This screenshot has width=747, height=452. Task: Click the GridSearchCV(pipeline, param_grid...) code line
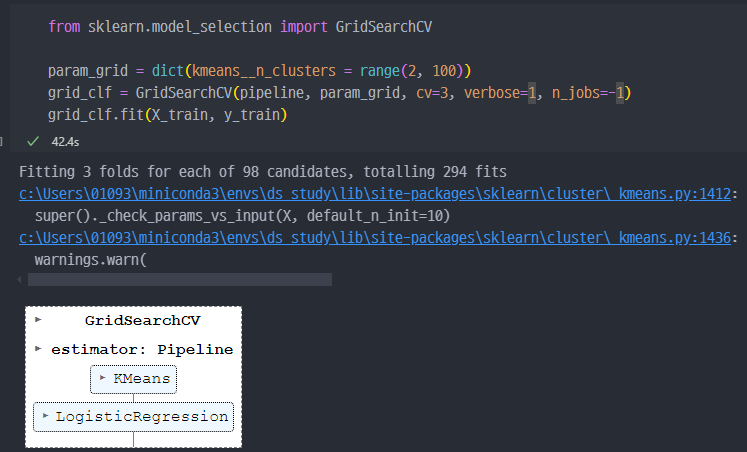click(339, 93)
